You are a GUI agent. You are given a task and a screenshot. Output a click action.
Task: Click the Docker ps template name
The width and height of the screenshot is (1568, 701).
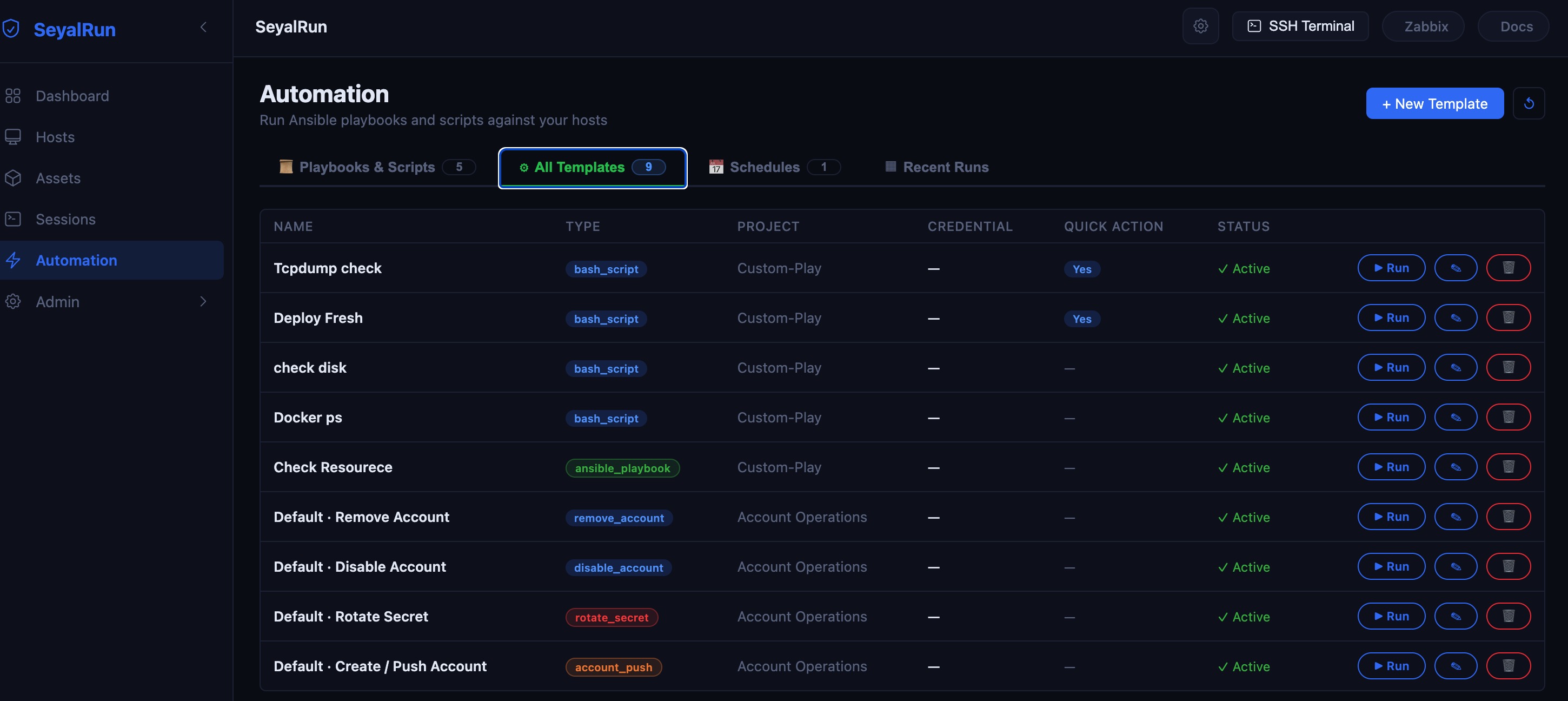click(308, 417)
